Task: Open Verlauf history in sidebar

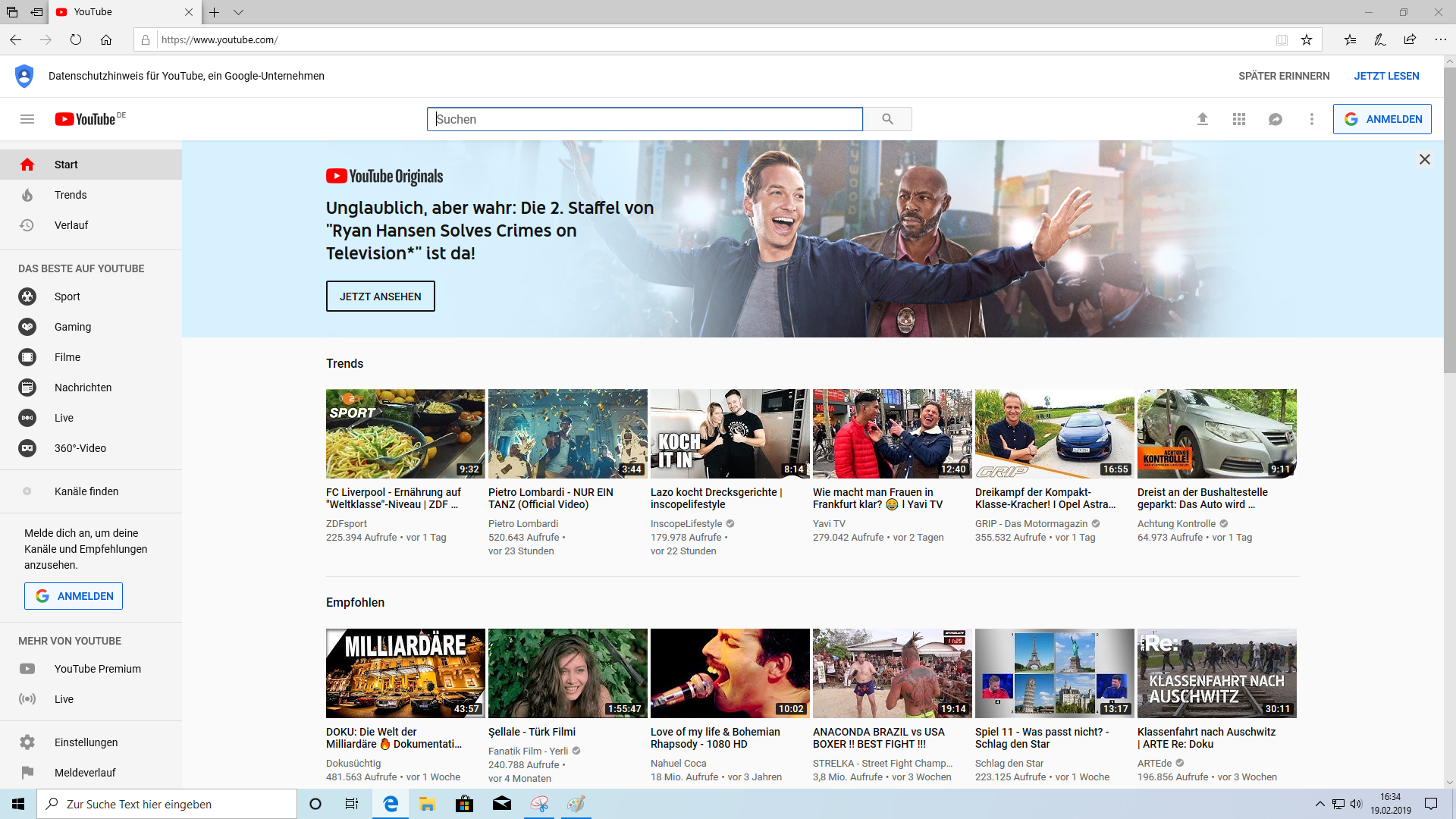Action: tap(91, 225)
